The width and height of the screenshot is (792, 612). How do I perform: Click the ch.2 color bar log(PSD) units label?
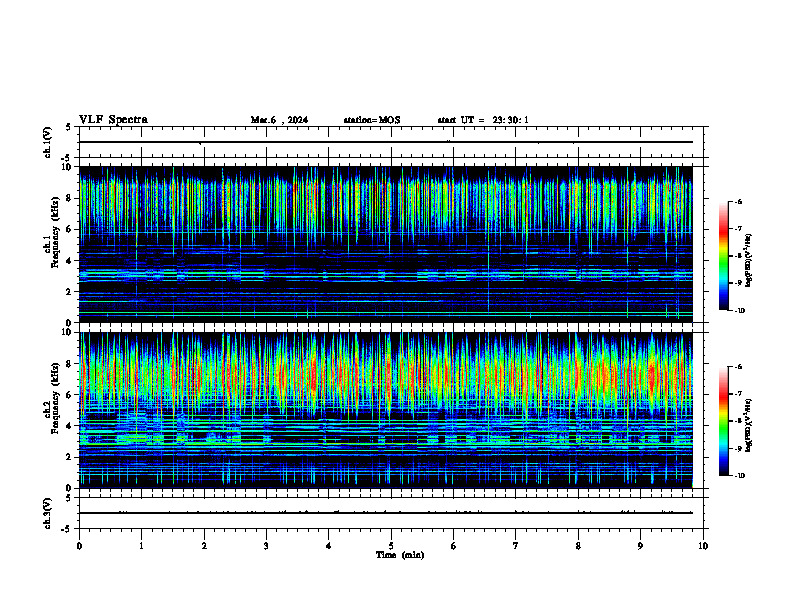coord(749,425)
